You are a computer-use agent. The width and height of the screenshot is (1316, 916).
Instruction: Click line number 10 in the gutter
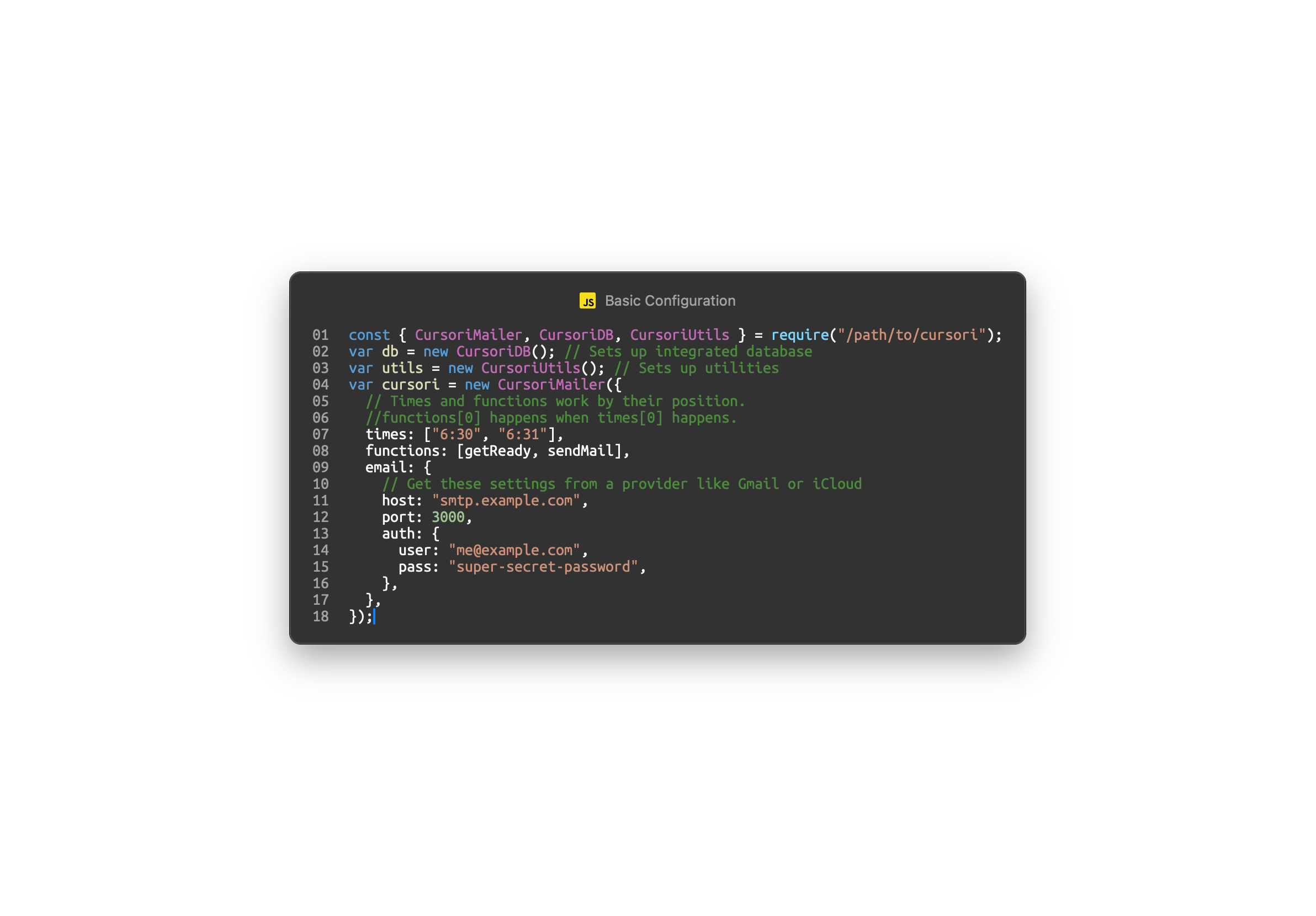(320, 484)
